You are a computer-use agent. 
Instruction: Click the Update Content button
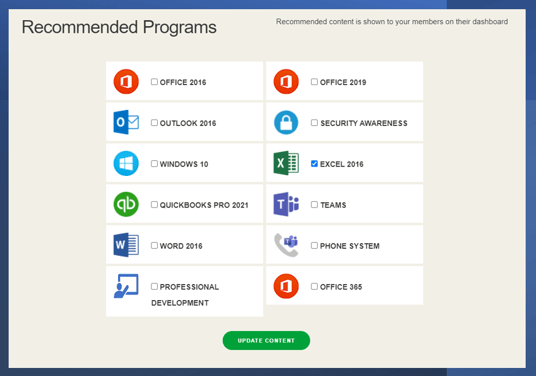click(266, 340)
